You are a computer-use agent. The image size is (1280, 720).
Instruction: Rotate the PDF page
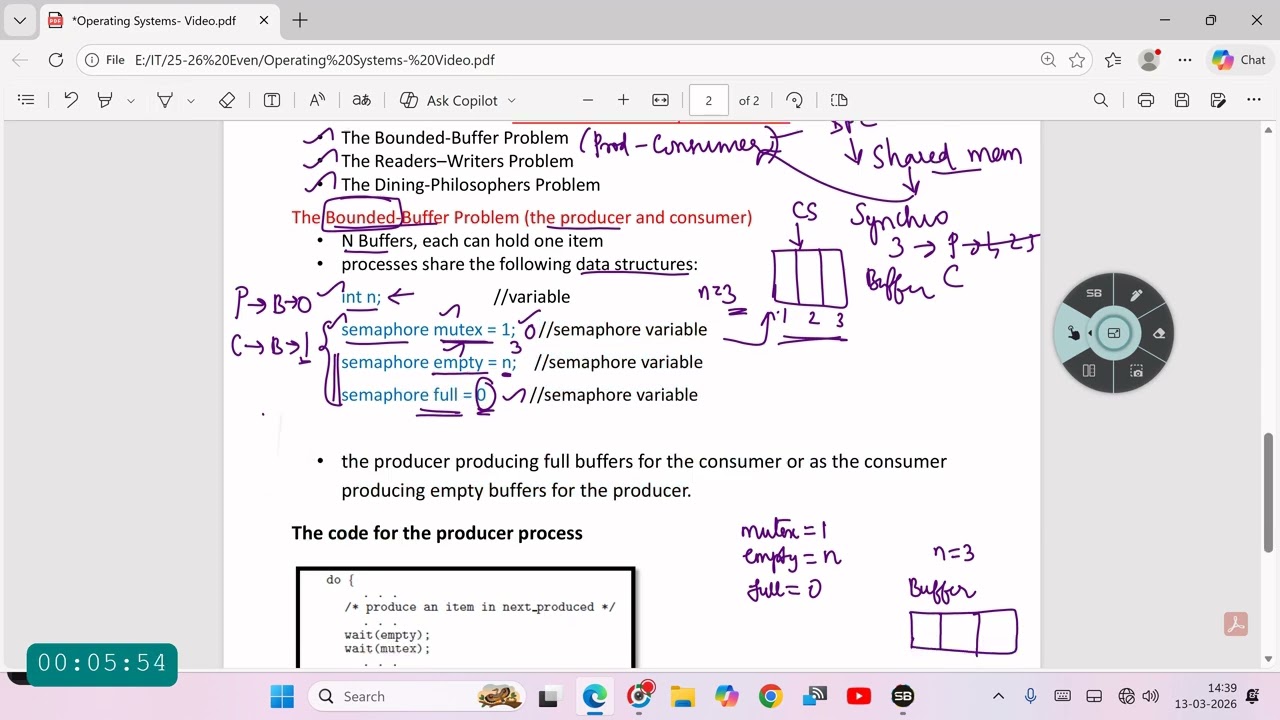795,100
